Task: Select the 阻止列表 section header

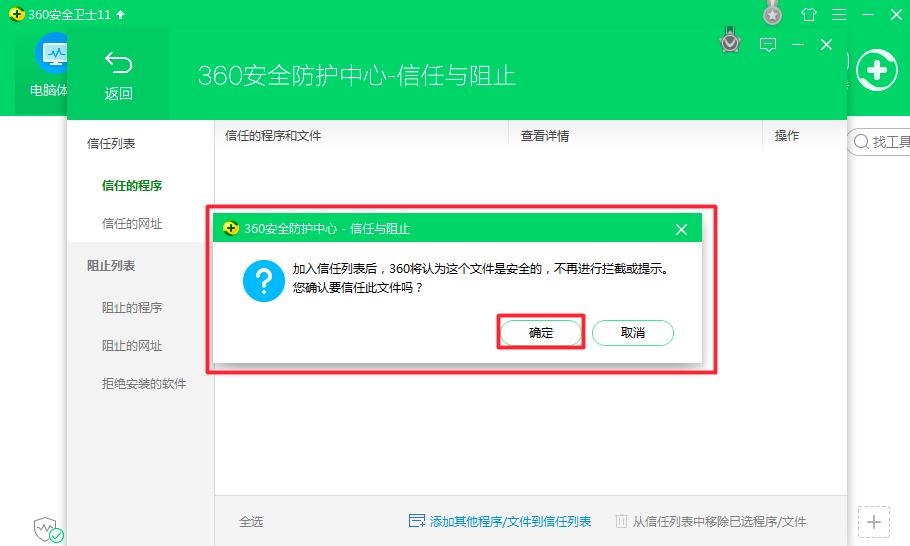Action: [111, 266]
